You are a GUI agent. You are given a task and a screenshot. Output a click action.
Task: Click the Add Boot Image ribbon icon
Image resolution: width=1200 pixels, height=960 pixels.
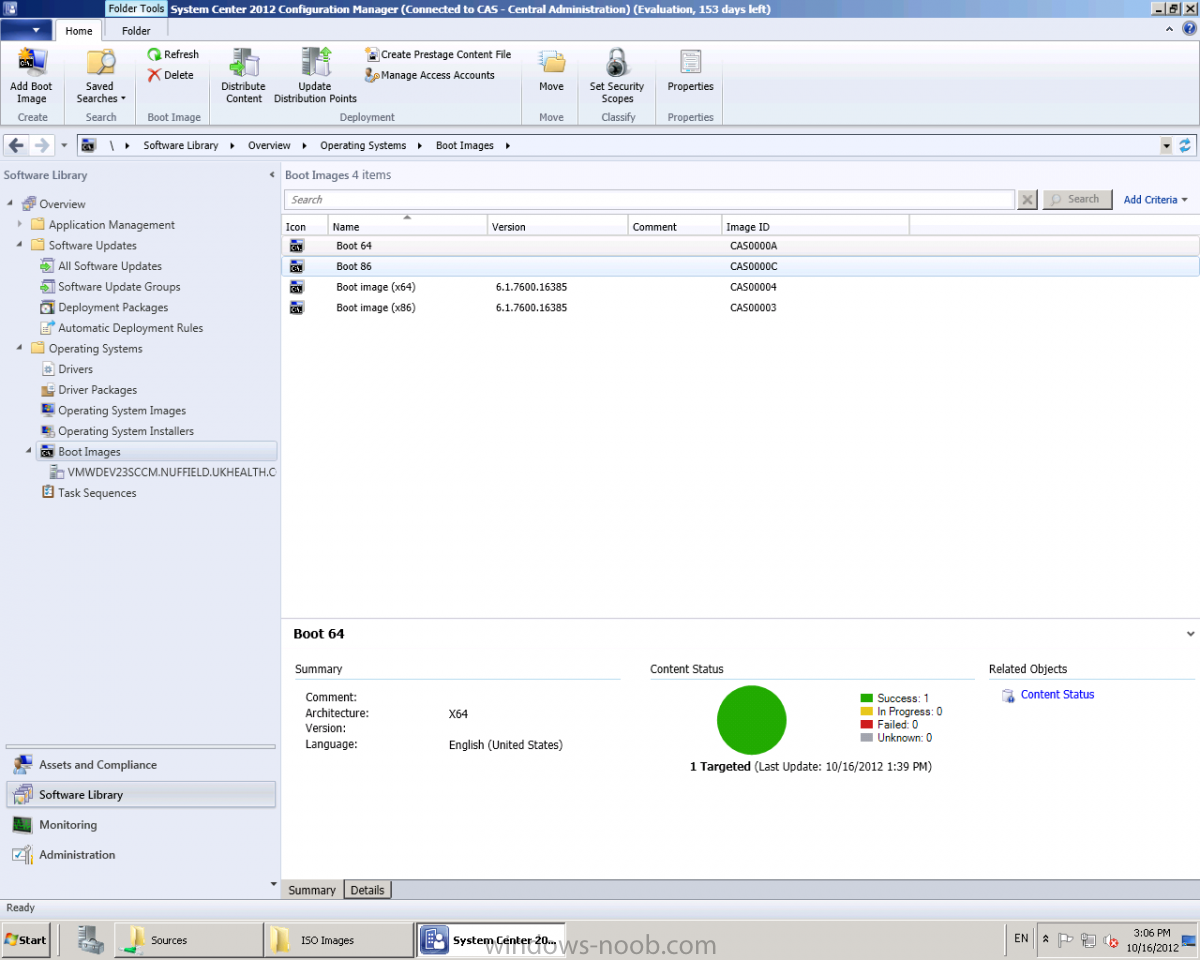tap(31, 63)
